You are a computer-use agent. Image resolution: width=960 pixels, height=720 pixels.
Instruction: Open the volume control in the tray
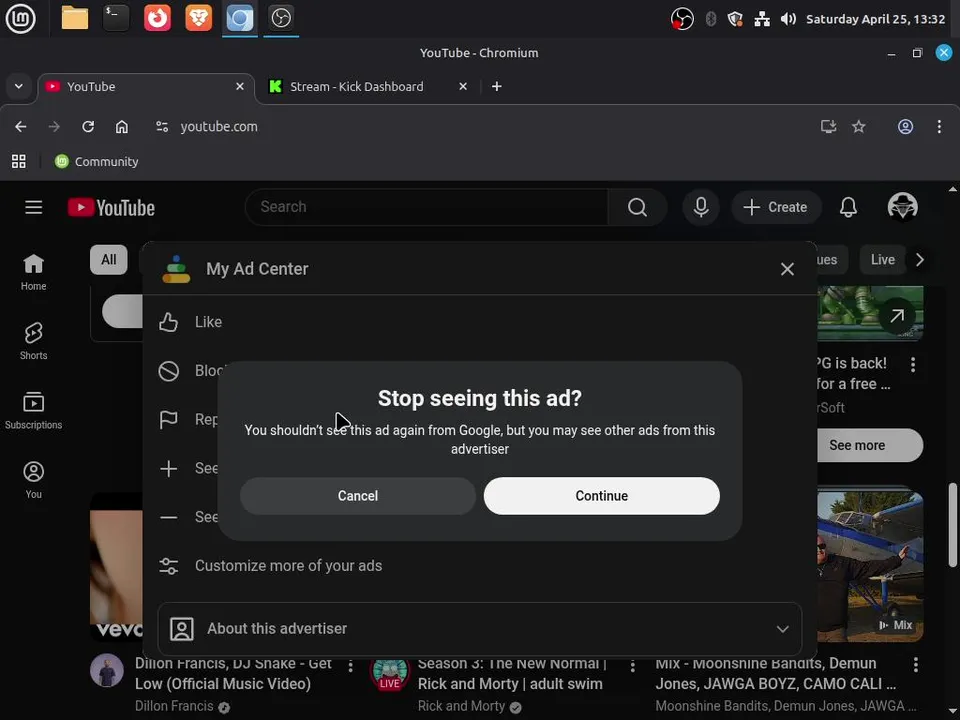click(x=788, y=19)
